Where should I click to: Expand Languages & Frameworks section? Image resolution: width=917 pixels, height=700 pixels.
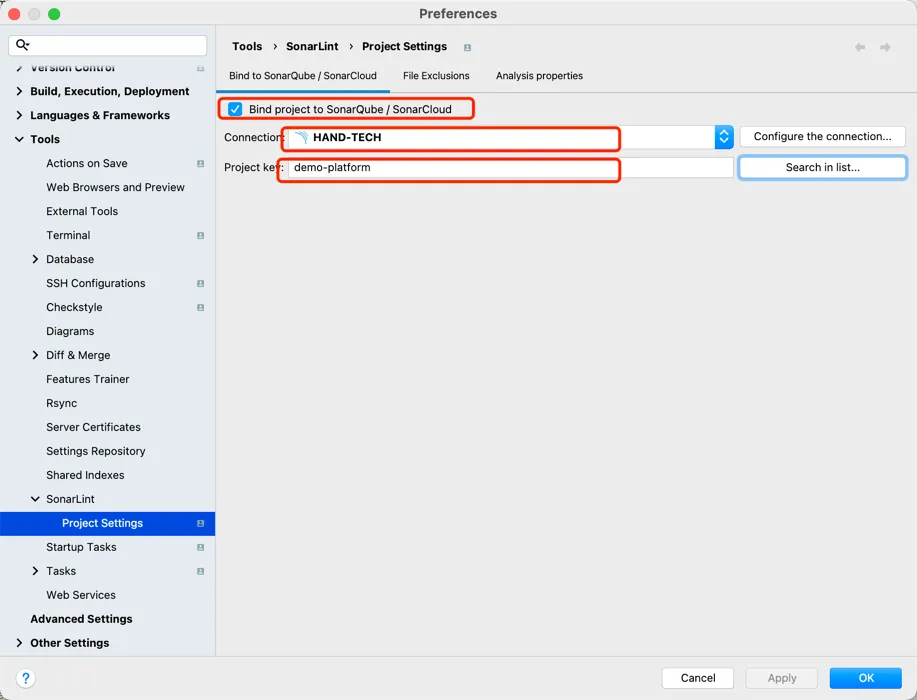tap(19, 115)
